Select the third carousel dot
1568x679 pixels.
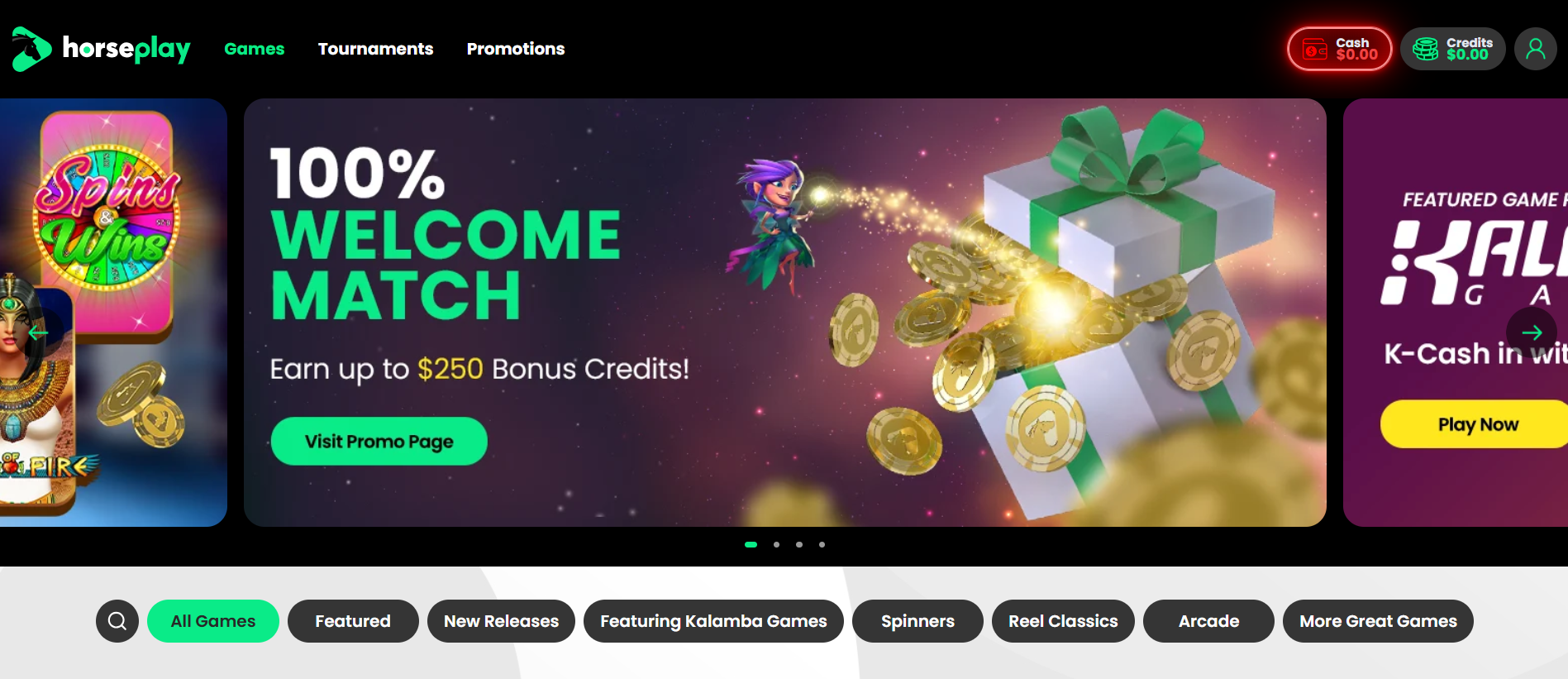coord(799,544)
